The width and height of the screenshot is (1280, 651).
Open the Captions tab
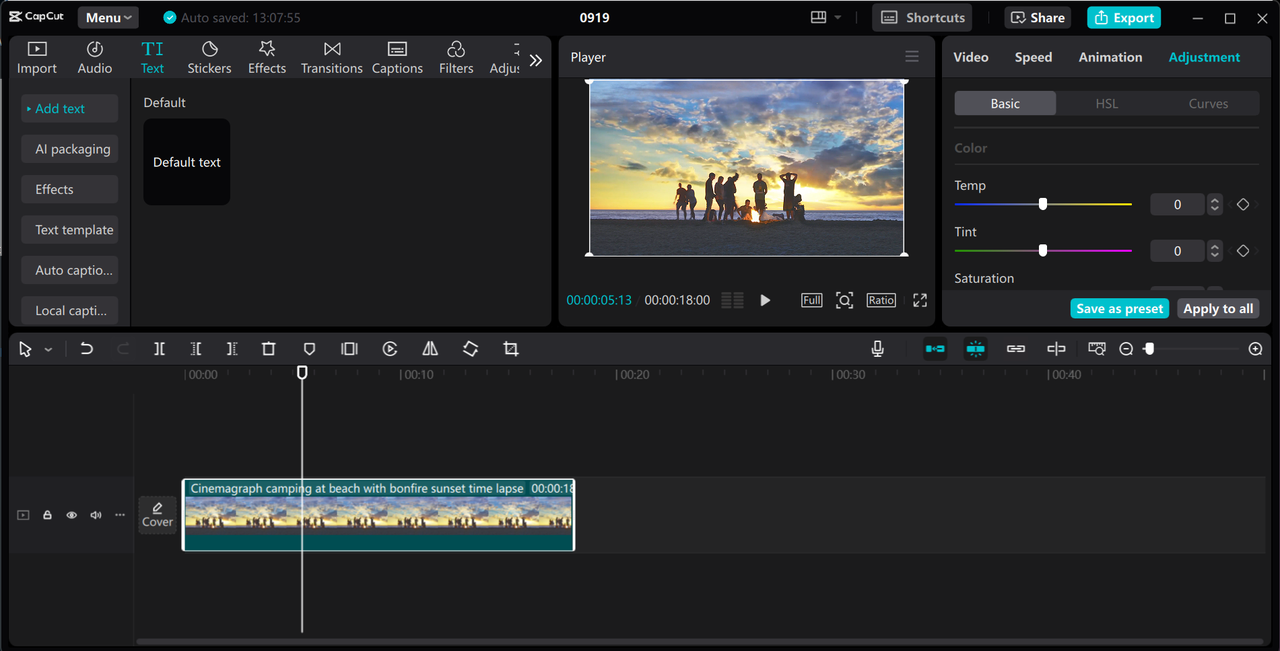[x=397, y=58]
